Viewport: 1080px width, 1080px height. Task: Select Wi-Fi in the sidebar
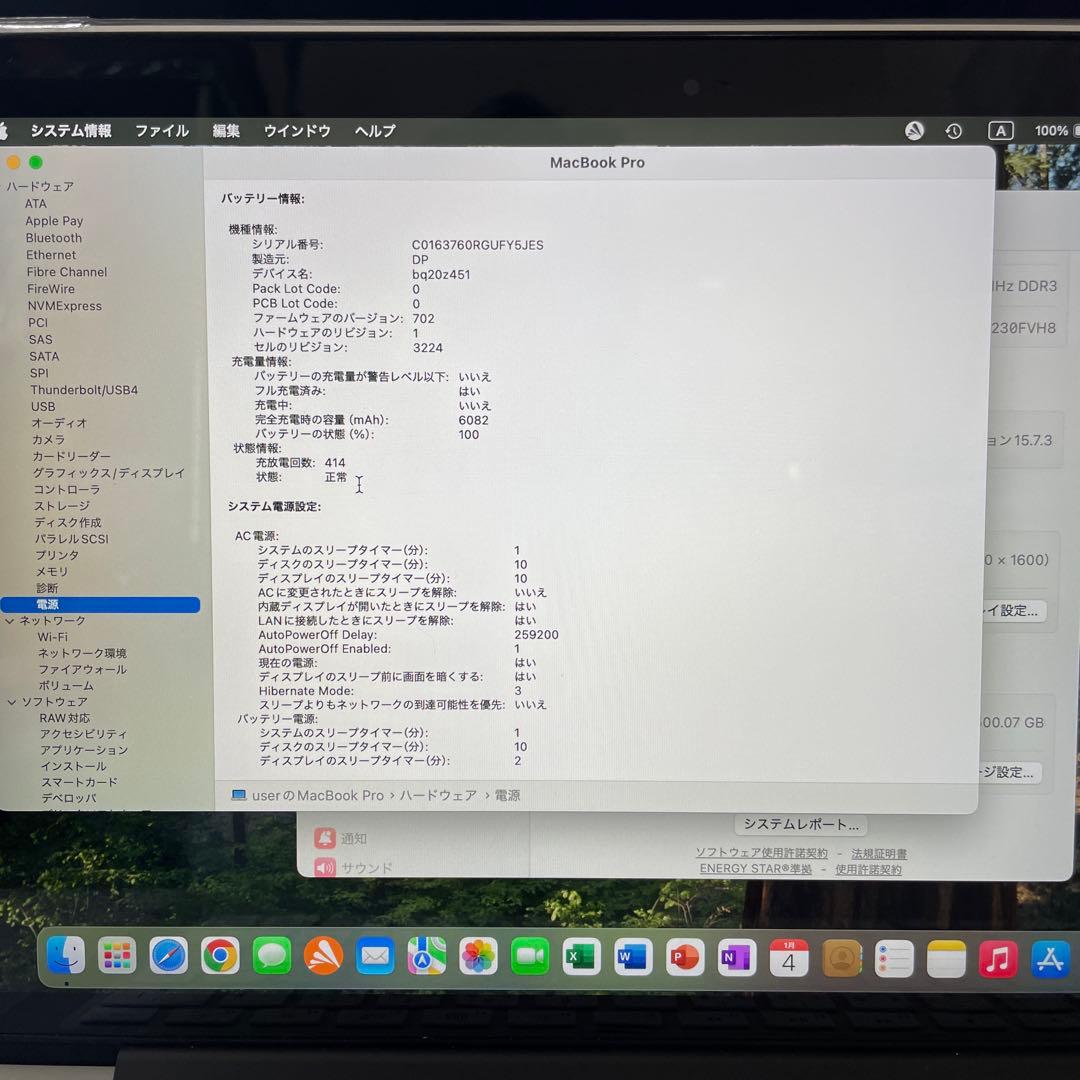(53, 636)
